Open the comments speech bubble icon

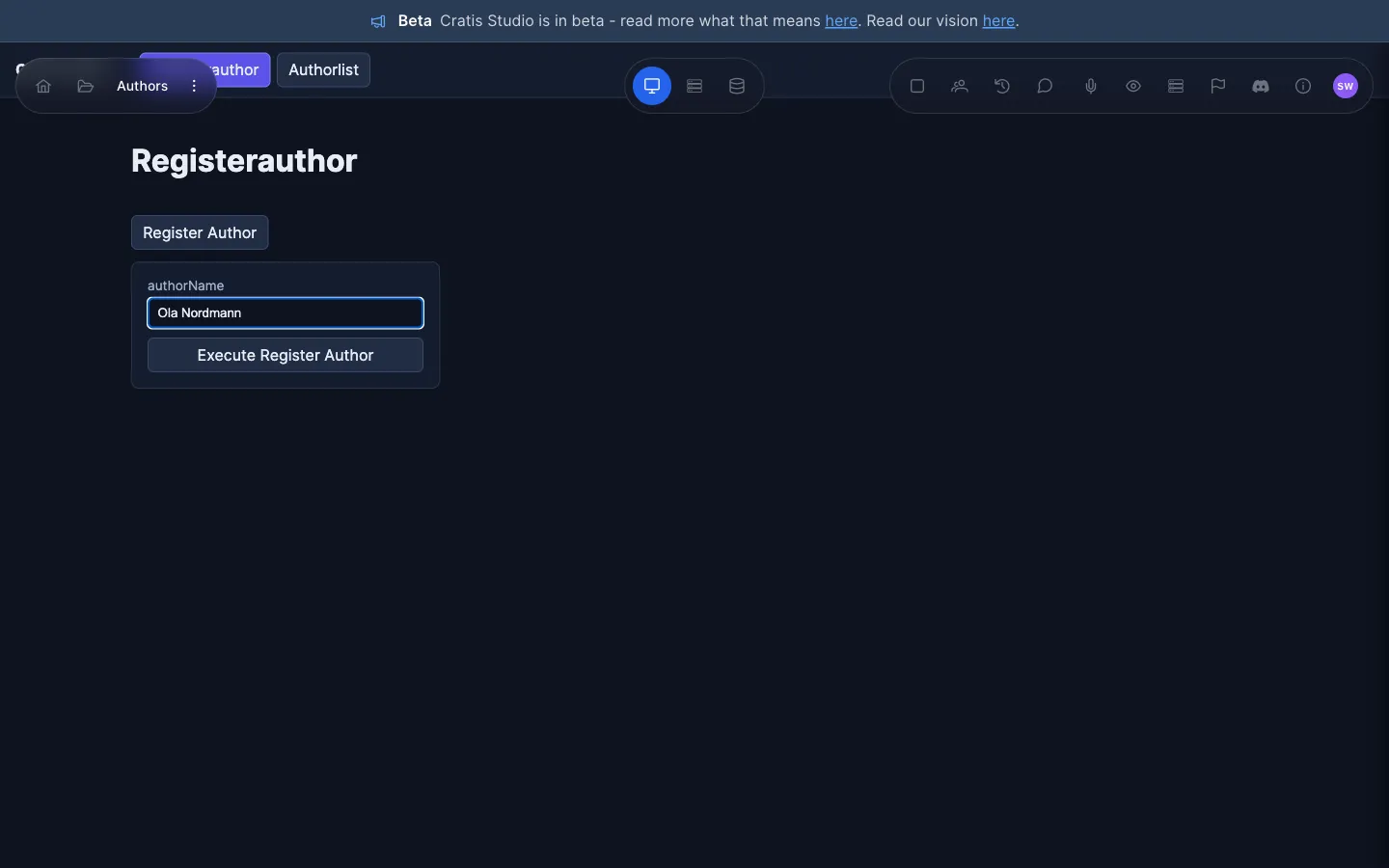click(x=1045, y=86)
